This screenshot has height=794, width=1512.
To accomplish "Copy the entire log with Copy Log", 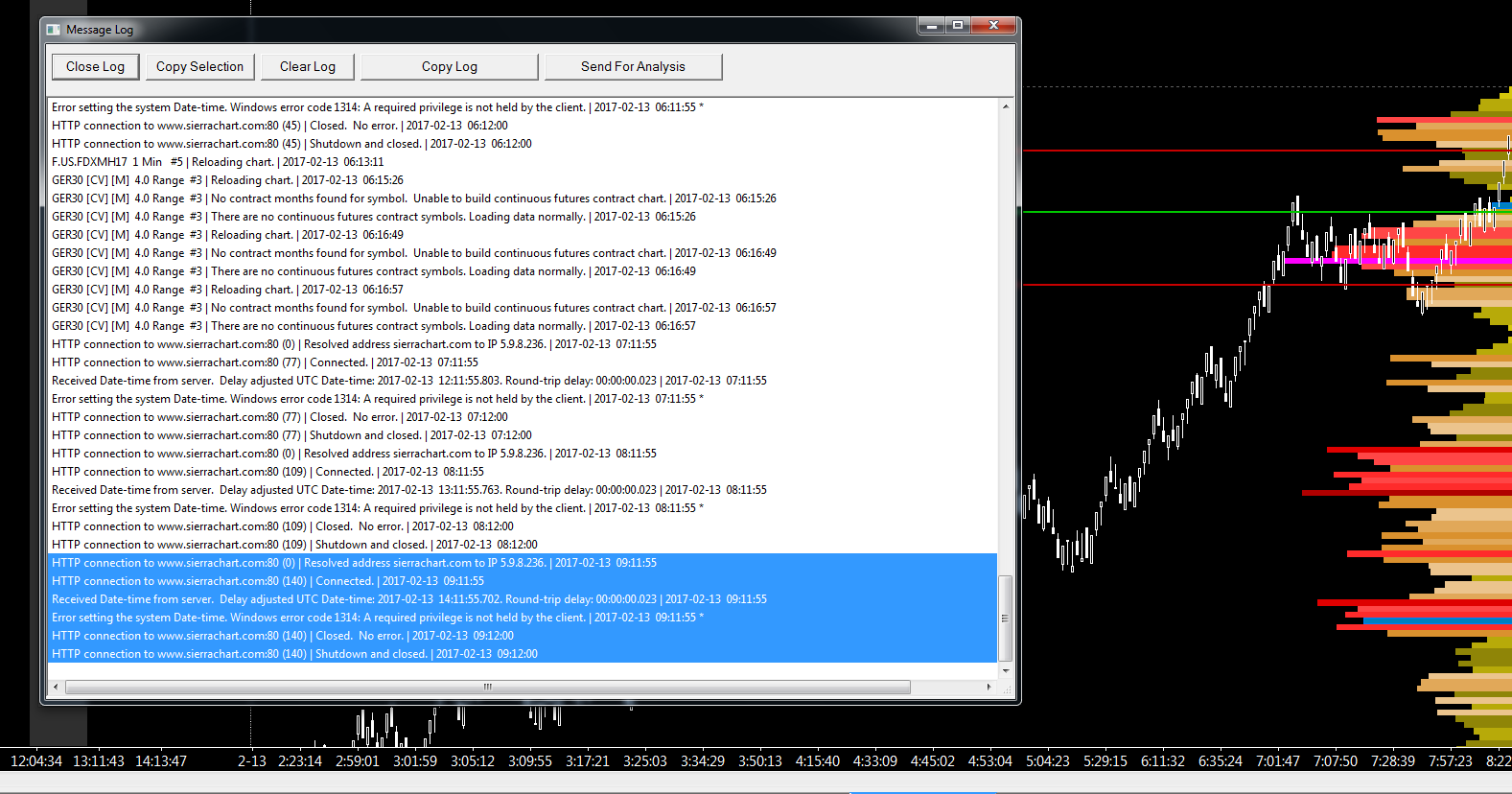I will coord(450,66).
